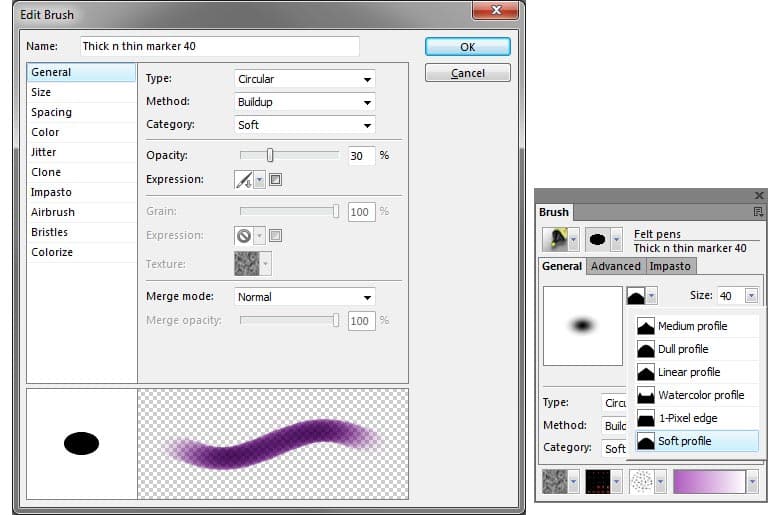Click the OK button
Viewport: 780px width, 515px height.
[467, 47]
